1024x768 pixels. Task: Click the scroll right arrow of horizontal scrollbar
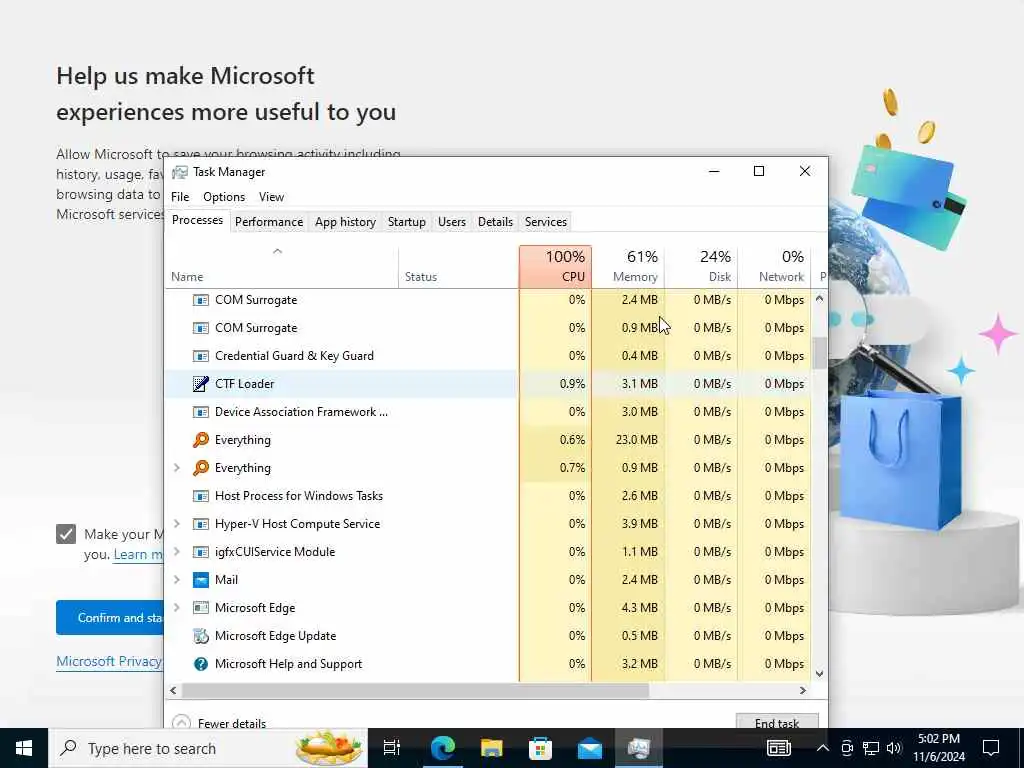coord(803,690)
